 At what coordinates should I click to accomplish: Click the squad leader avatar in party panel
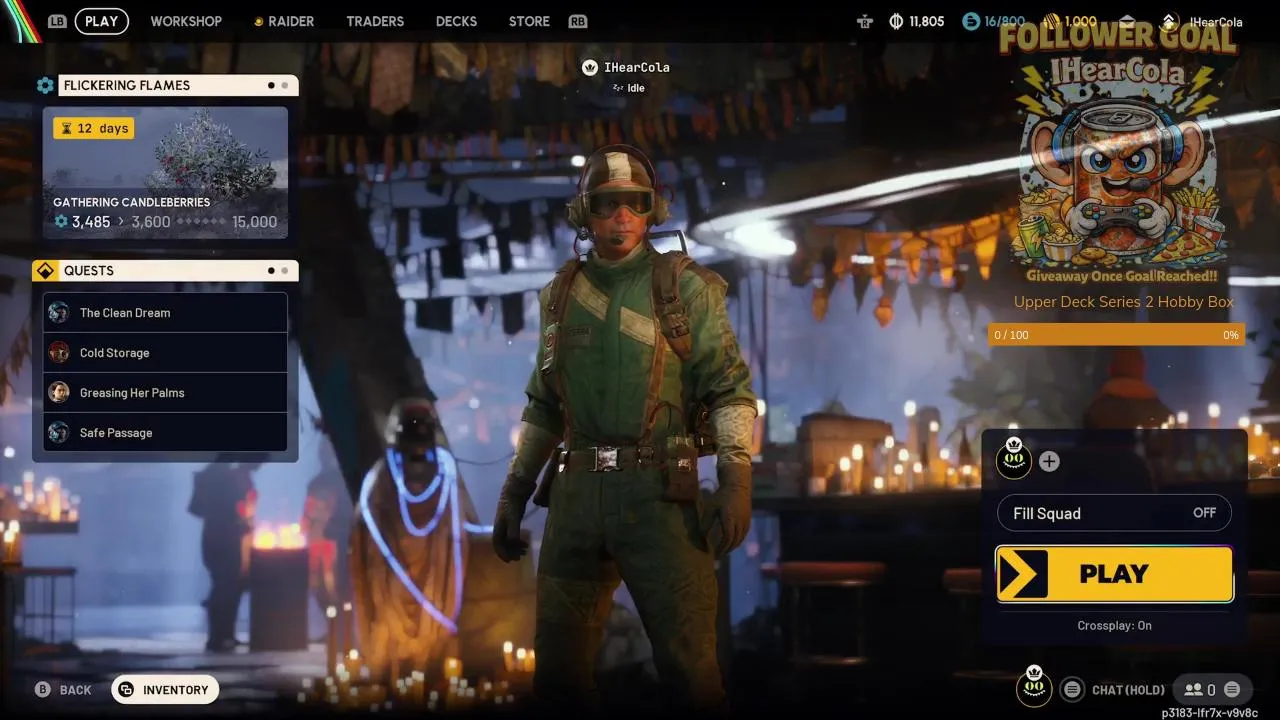(x=1014, y=459)
